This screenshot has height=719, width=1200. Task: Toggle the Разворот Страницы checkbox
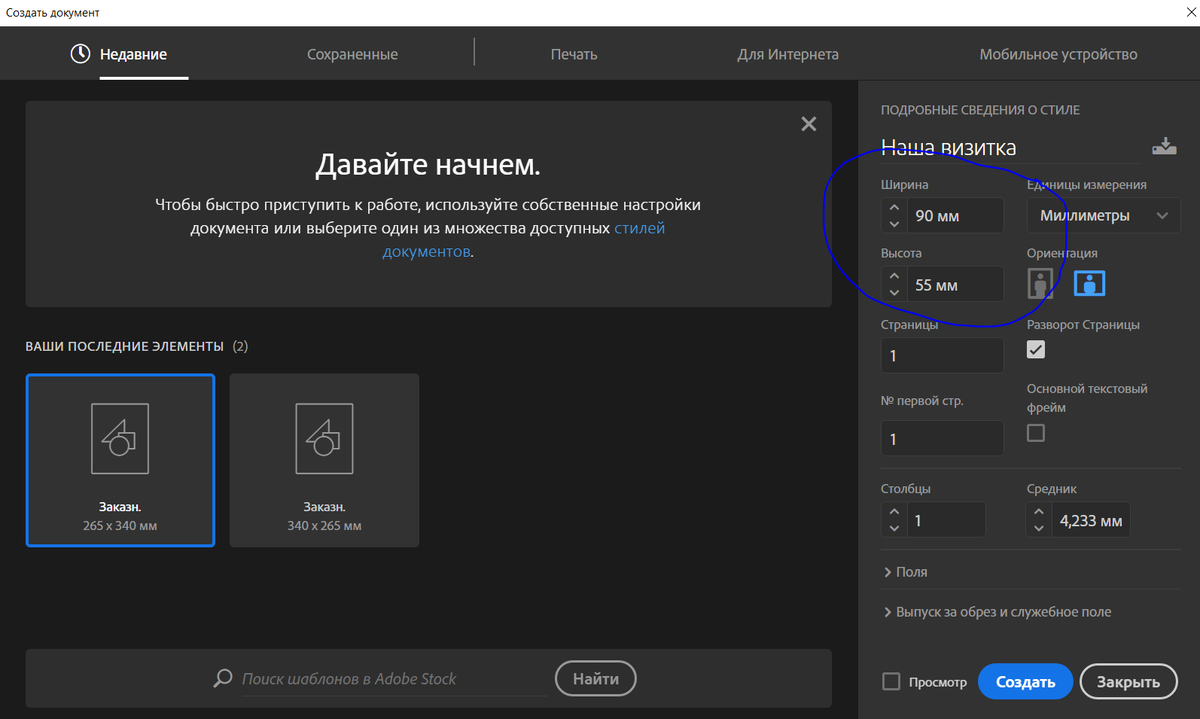coord(1036,349)
